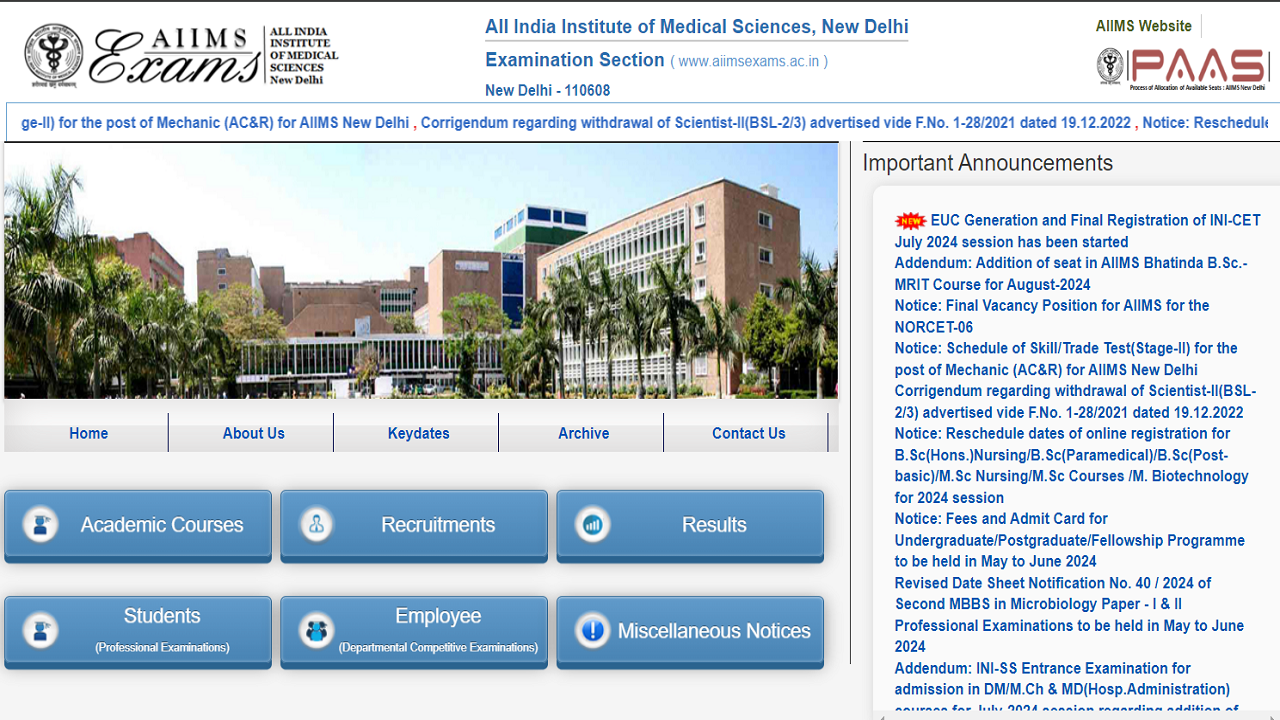Click the Miscellaneous Notices exclamation icon
Screen dimensions: 1280x720
tap(593, 631)
